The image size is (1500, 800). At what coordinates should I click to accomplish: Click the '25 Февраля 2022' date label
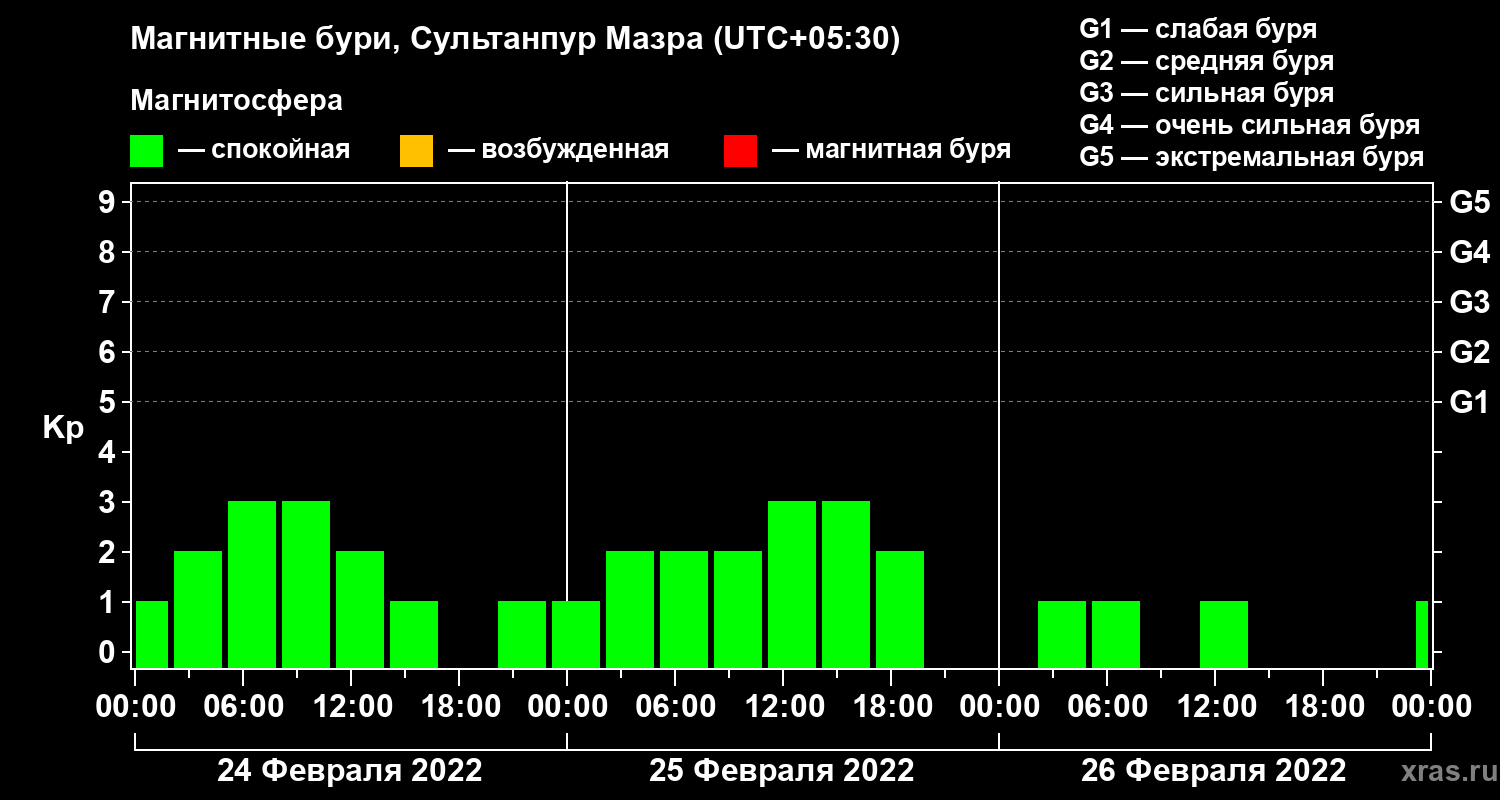click(782, 771)
